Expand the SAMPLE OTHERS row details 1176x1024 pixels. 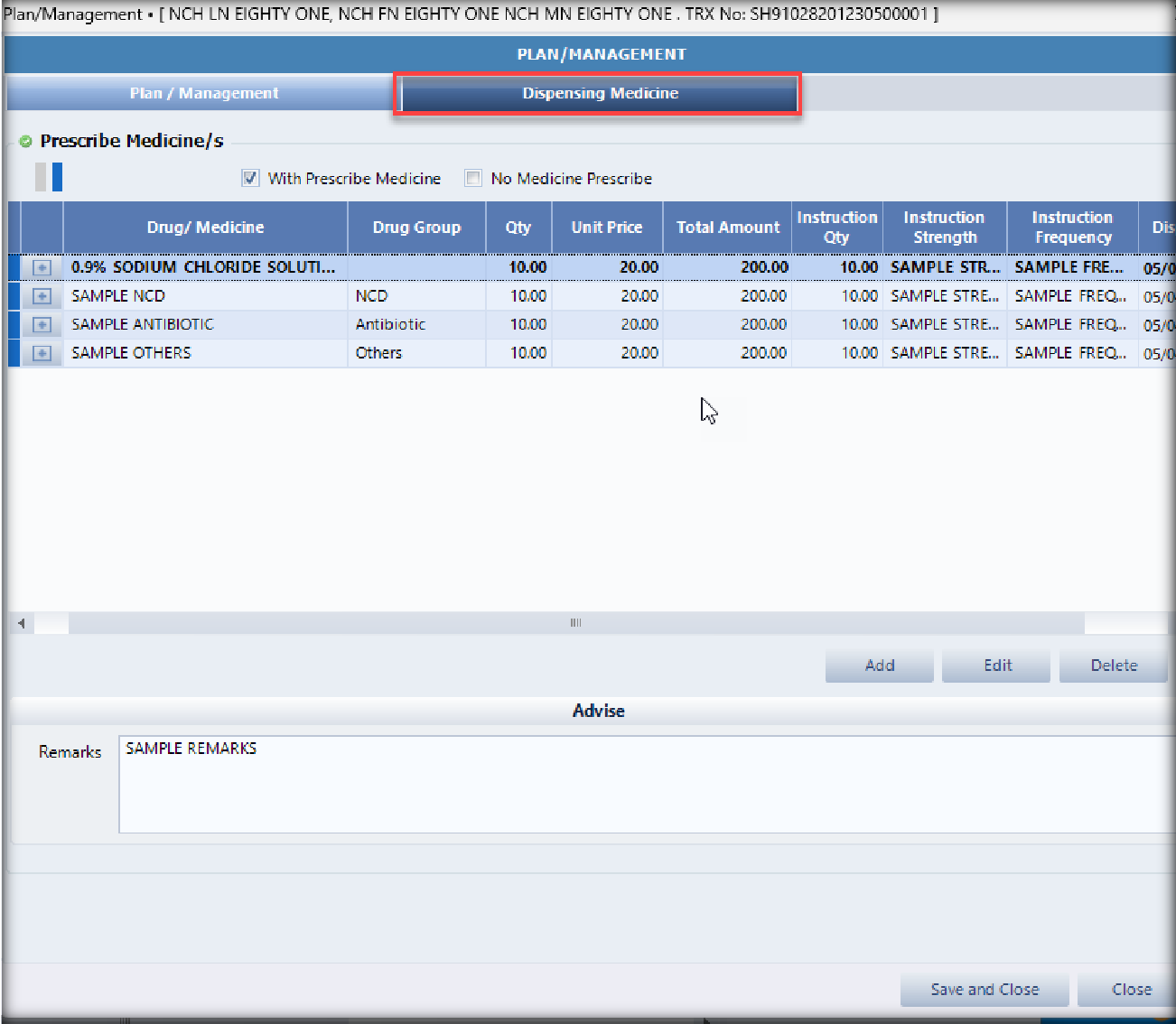click(42, 353)
